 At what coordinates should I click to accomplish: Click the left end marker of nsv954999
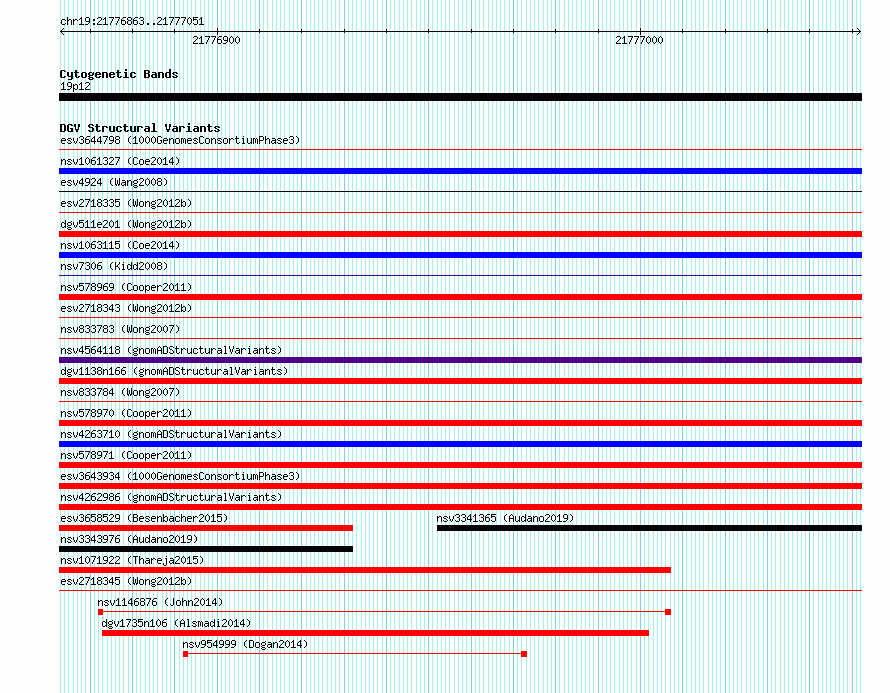[x=186, y=654]
